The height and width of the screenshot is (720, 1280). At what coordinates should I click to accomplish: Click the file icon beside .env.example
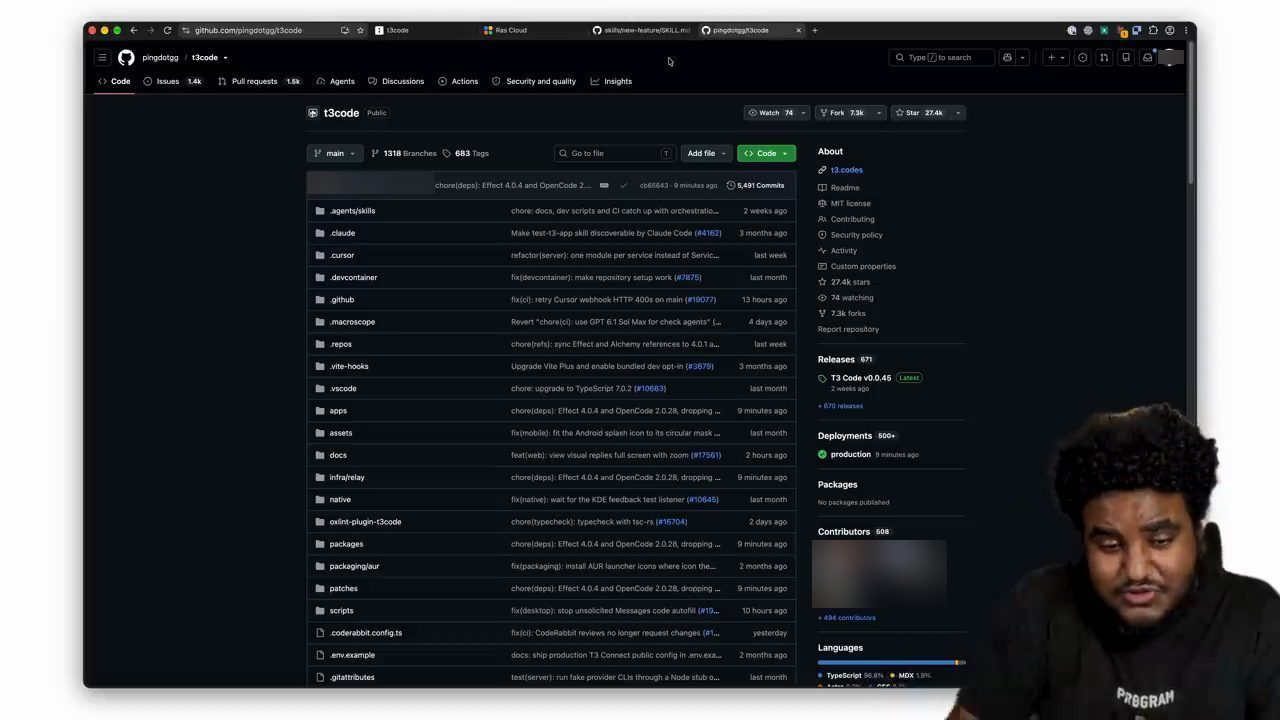pyautogui.click(x=320, y=655)
